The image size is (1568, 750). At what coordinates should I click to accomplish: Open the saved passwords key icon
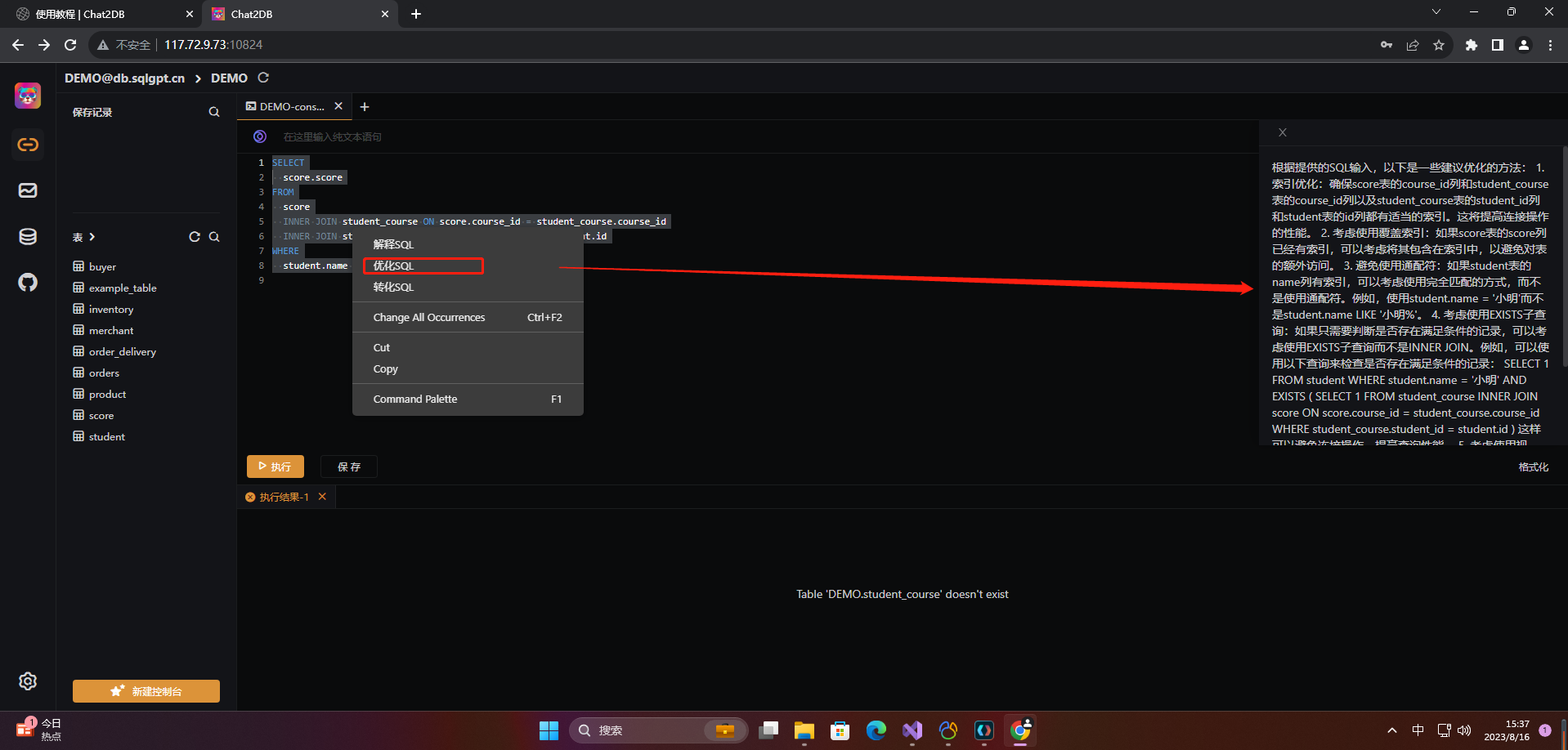[1387, 45]
